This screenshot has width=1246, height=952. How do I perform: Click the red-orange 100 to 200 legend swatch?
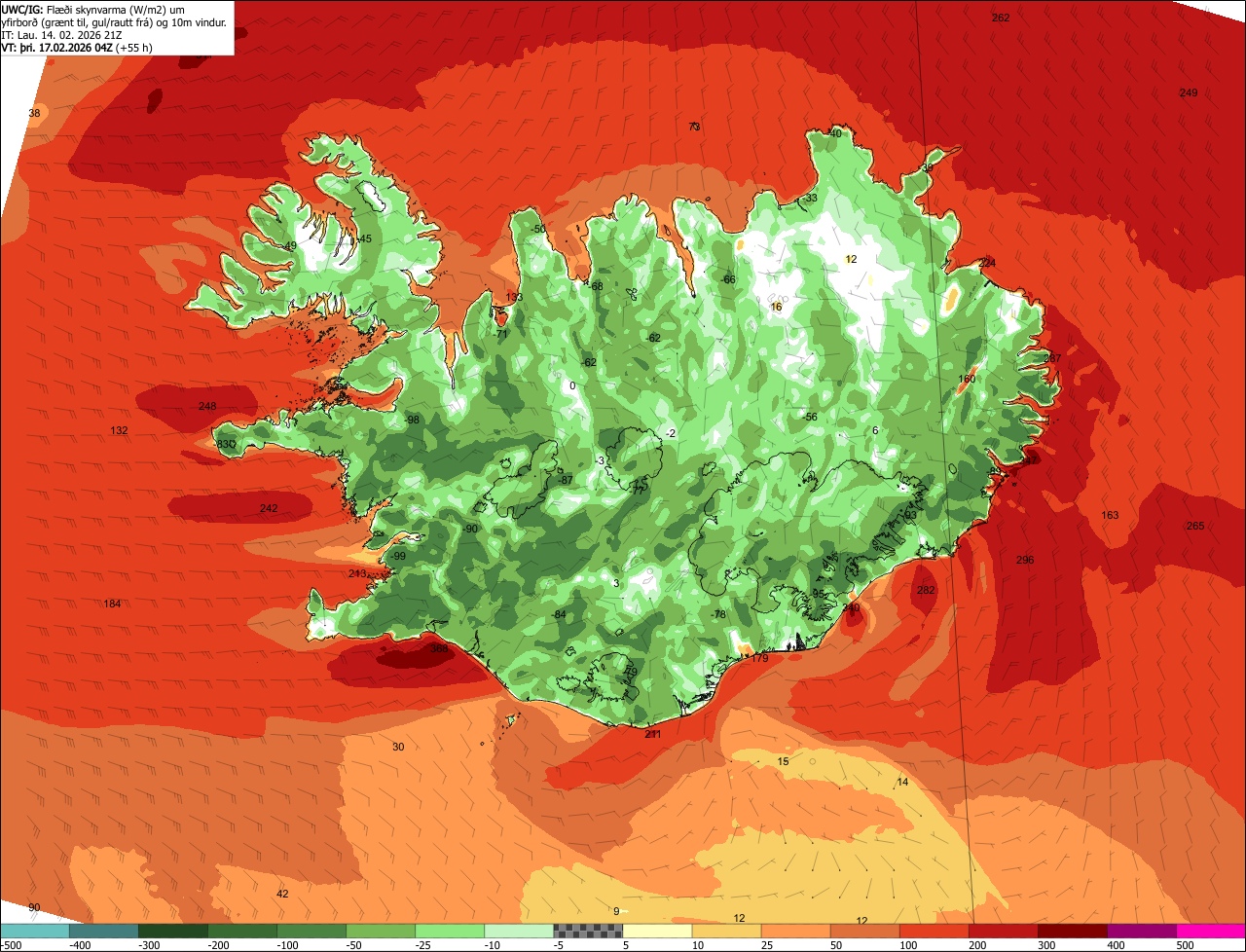click(934, 931)
